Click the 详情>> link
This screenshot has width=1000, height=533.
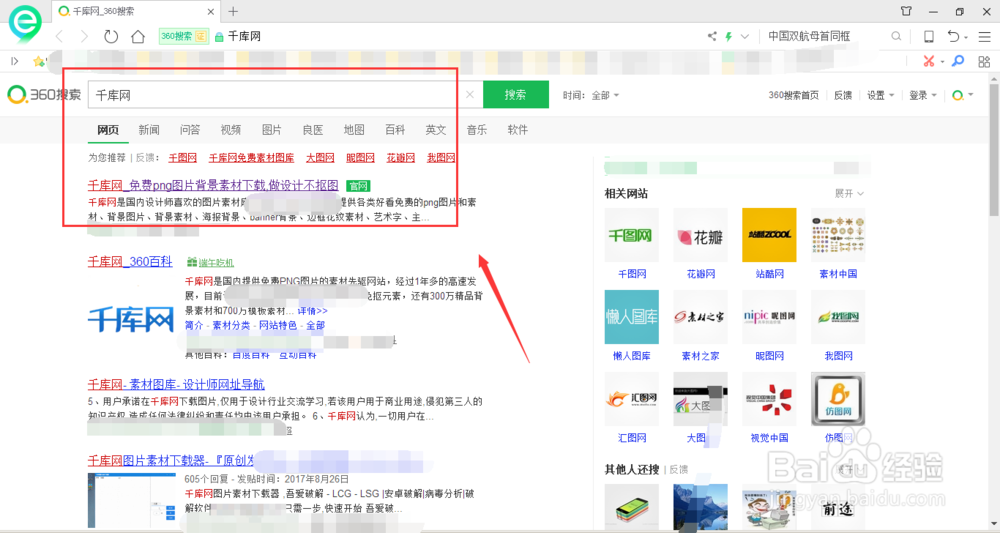312,310
